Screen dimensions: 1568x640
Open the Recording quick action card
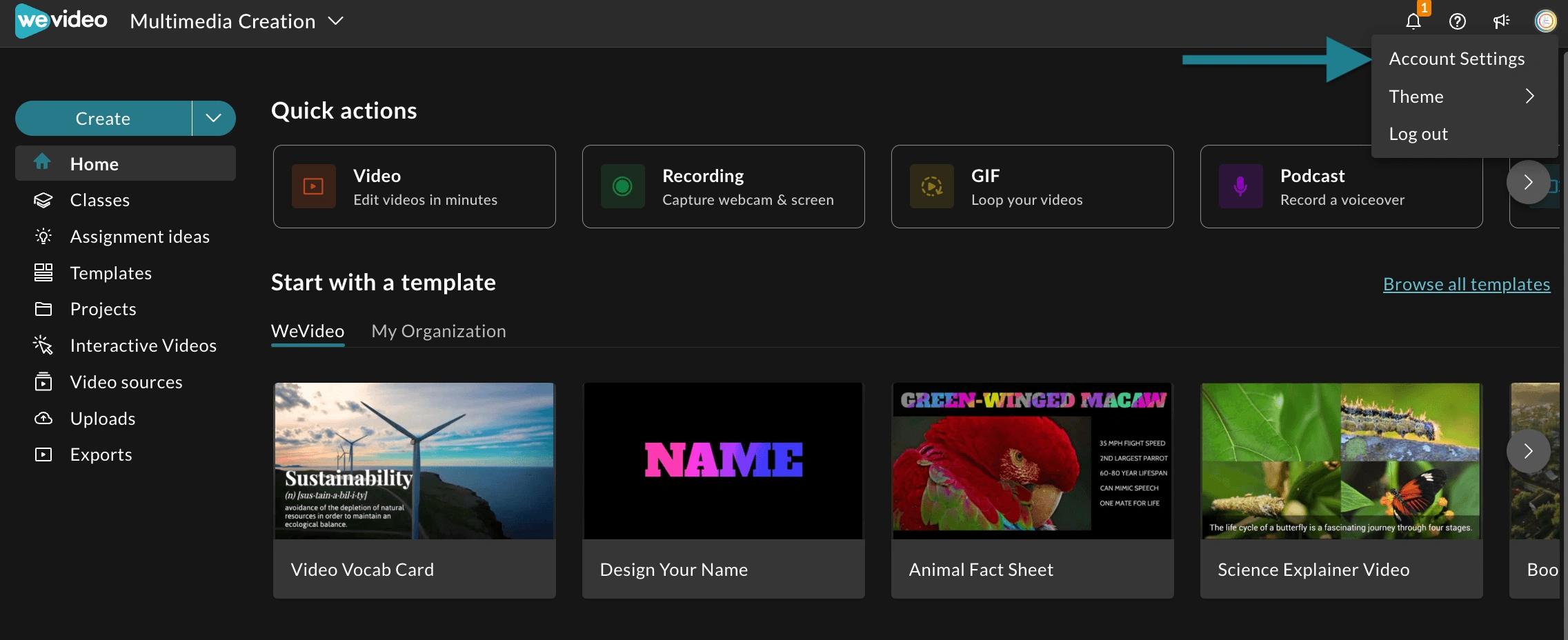(723, 186)
